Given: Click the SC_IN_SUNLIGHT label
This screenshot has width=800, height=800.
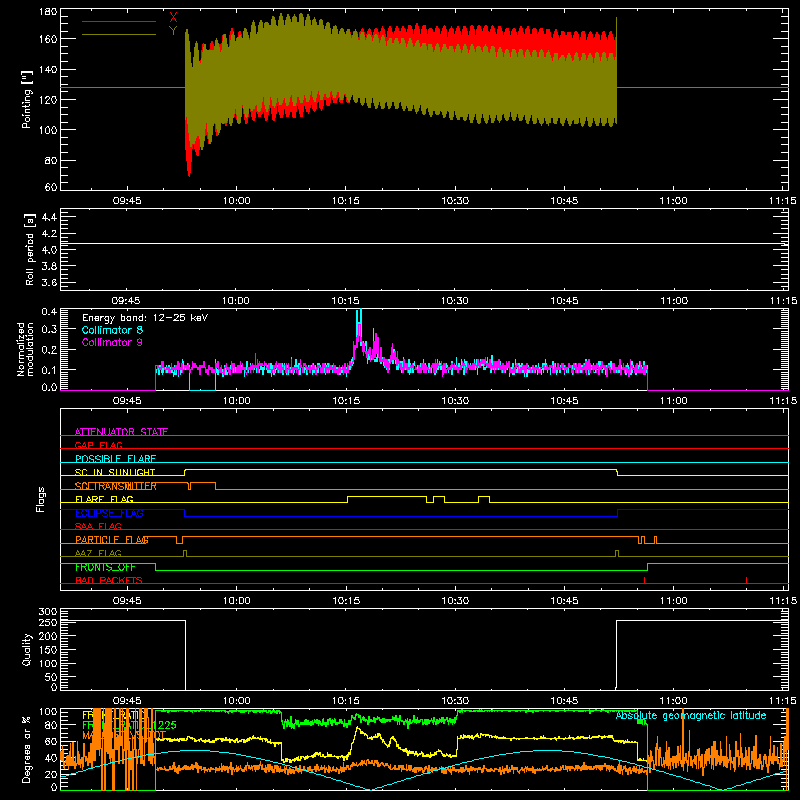Looking at the screenshot, I should [115, 472].
